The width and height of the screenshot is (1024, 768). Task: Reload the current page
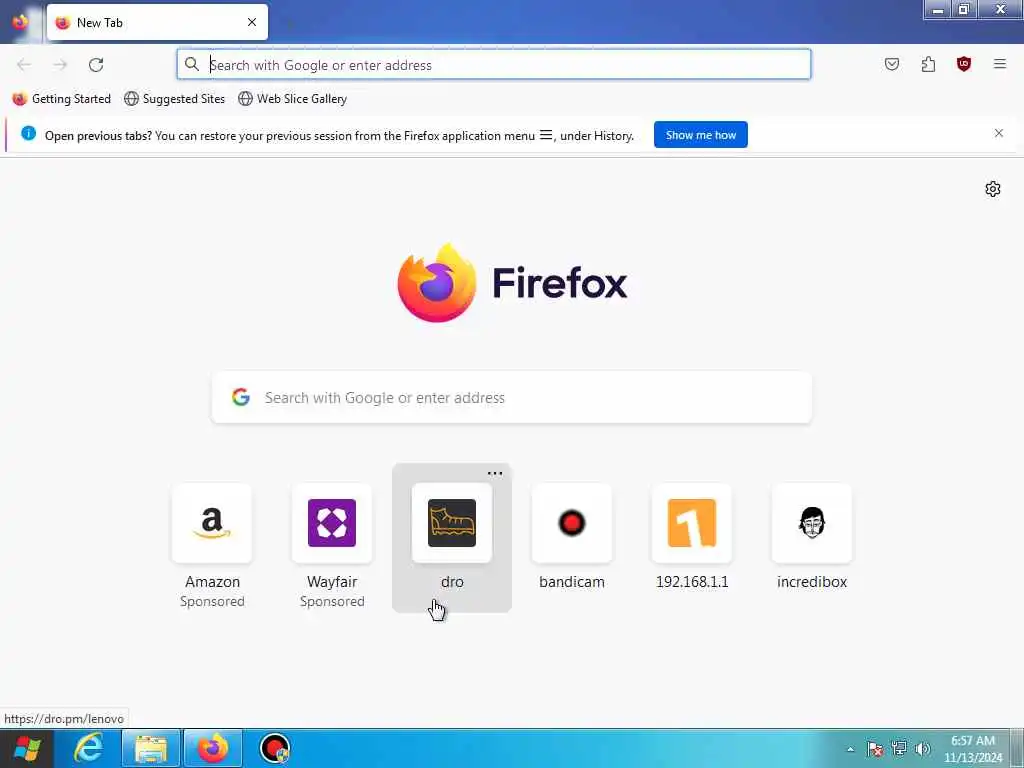pyautogui.click(x=96, y=65)
